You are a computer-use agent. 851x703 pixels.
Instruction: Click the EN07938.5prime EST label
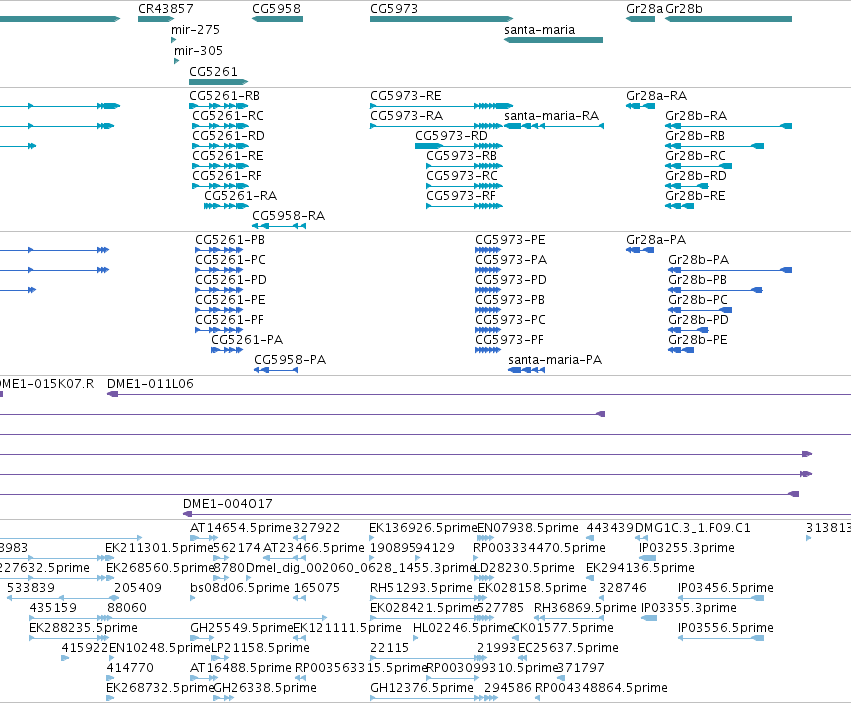(x=528, y=528)
